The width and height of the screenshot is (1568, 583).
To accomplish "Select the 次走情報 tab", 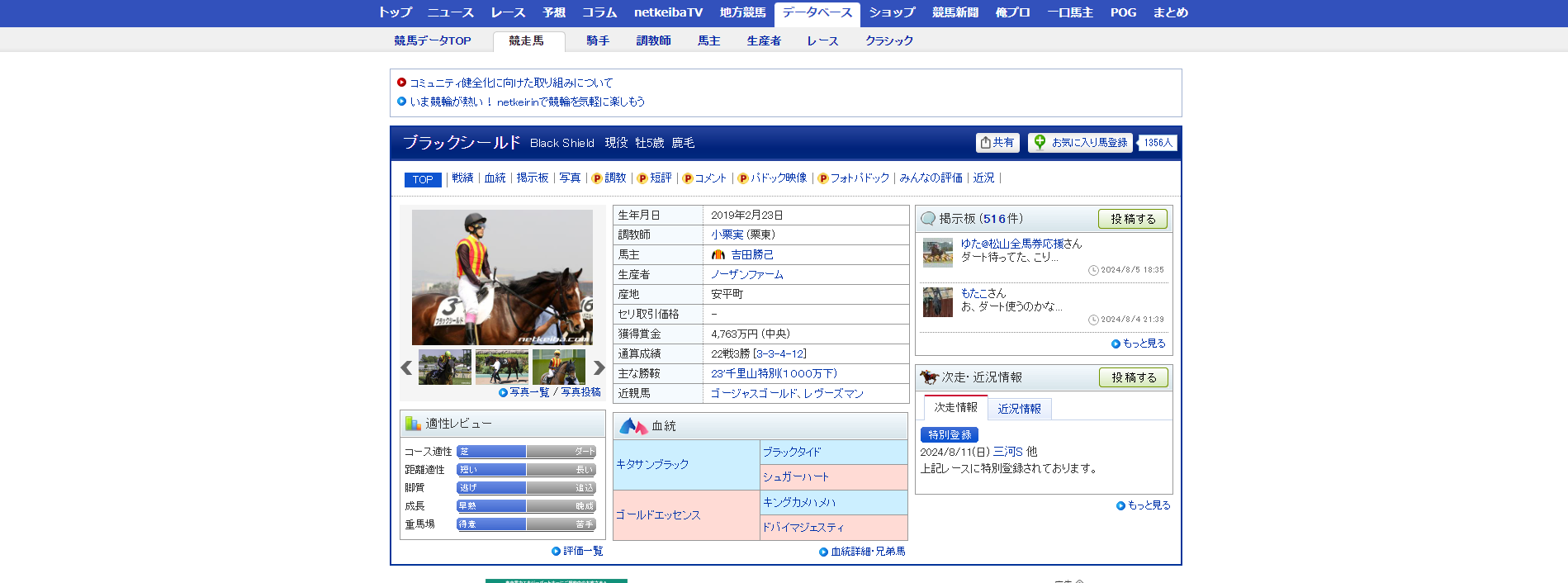I will tap(955, 408).
